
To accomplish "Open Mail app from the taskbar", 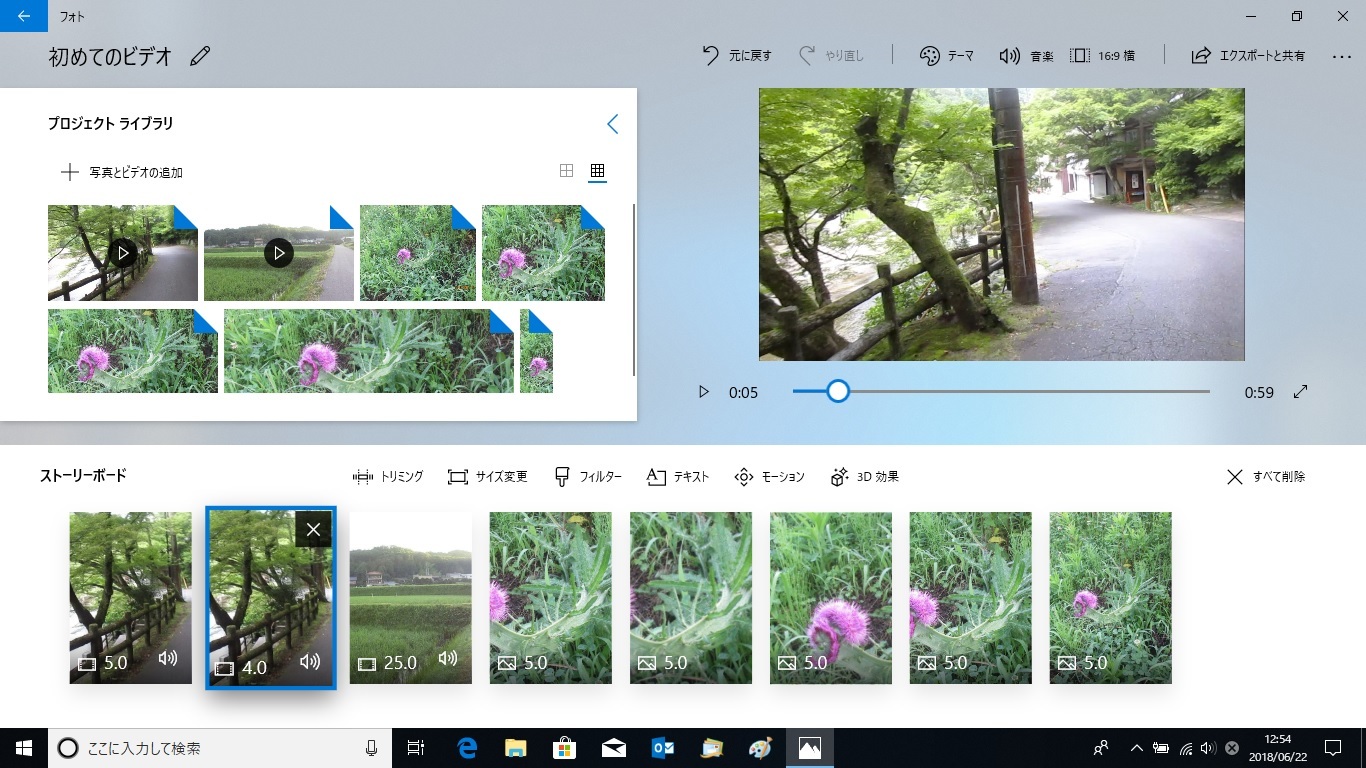I will [x=614, y=748].
